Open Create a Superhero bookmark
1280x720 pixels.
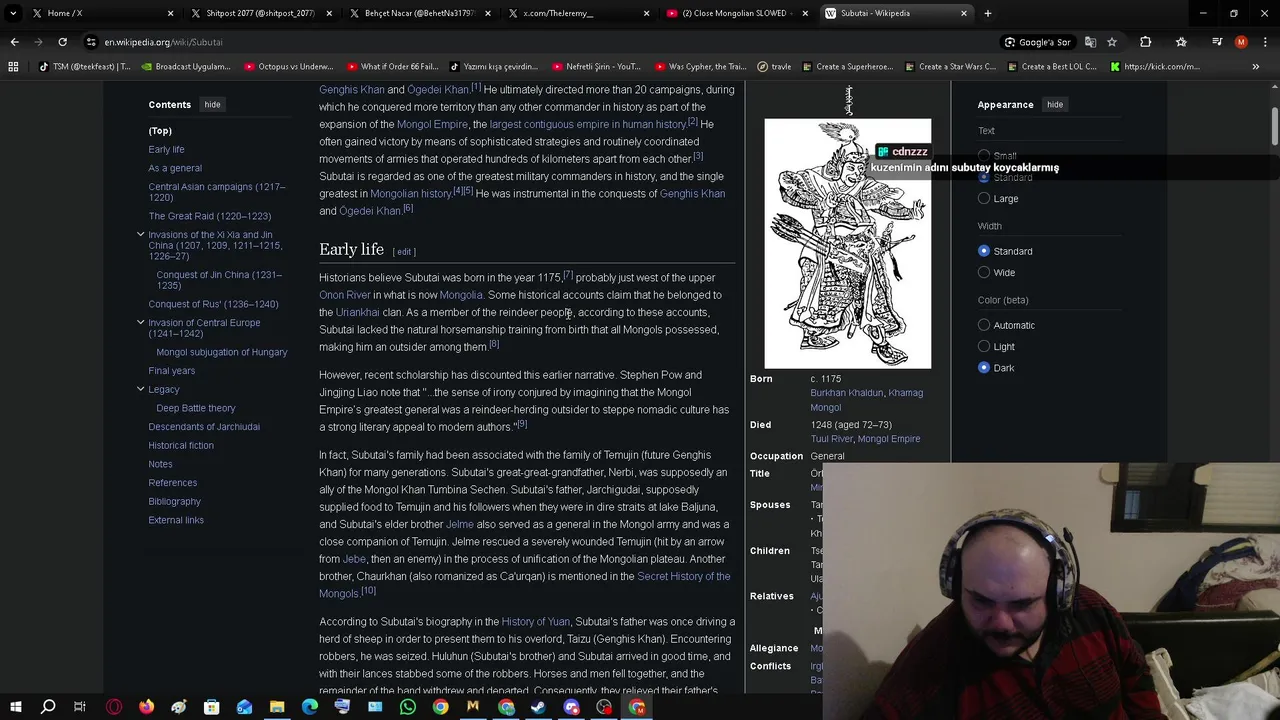(x=847, y=67)
